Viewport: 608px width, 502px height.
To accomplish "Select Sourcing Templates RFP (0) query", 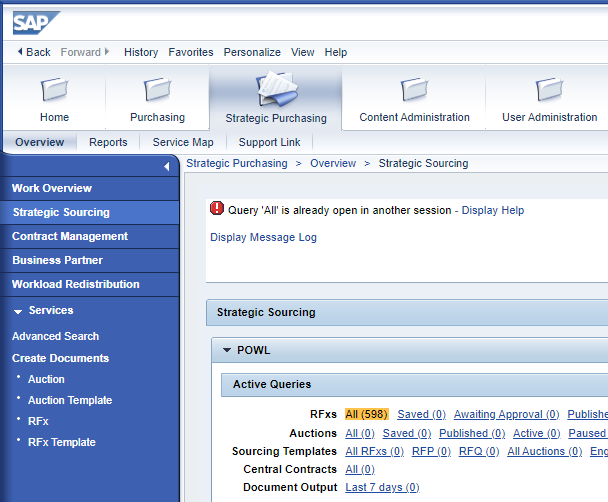I will (x=431, y=451).
